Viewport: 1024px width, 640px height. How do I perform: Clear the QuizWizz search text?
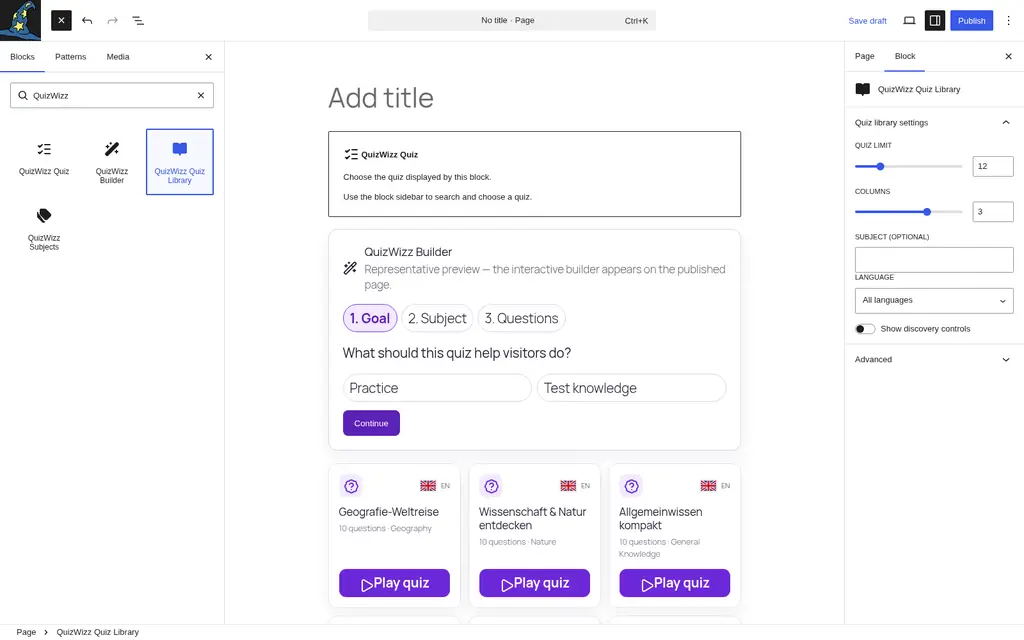pyautogui.click(x=201, y=95)
